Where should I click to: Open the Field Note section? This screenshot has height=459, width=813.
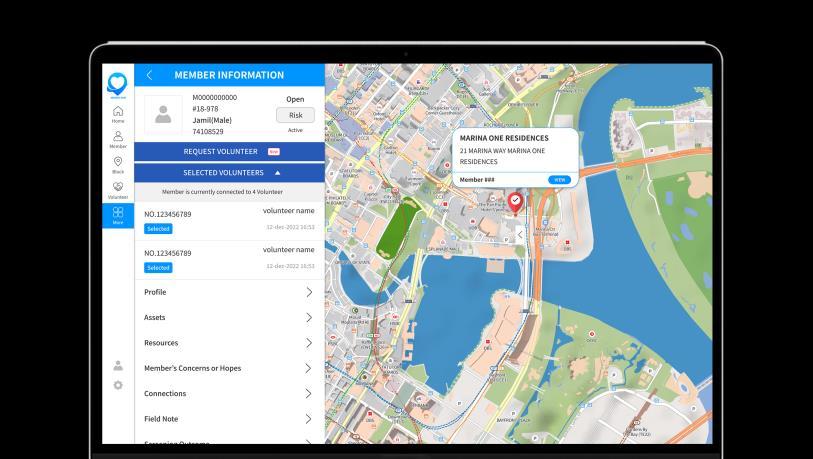coord(229,419)
